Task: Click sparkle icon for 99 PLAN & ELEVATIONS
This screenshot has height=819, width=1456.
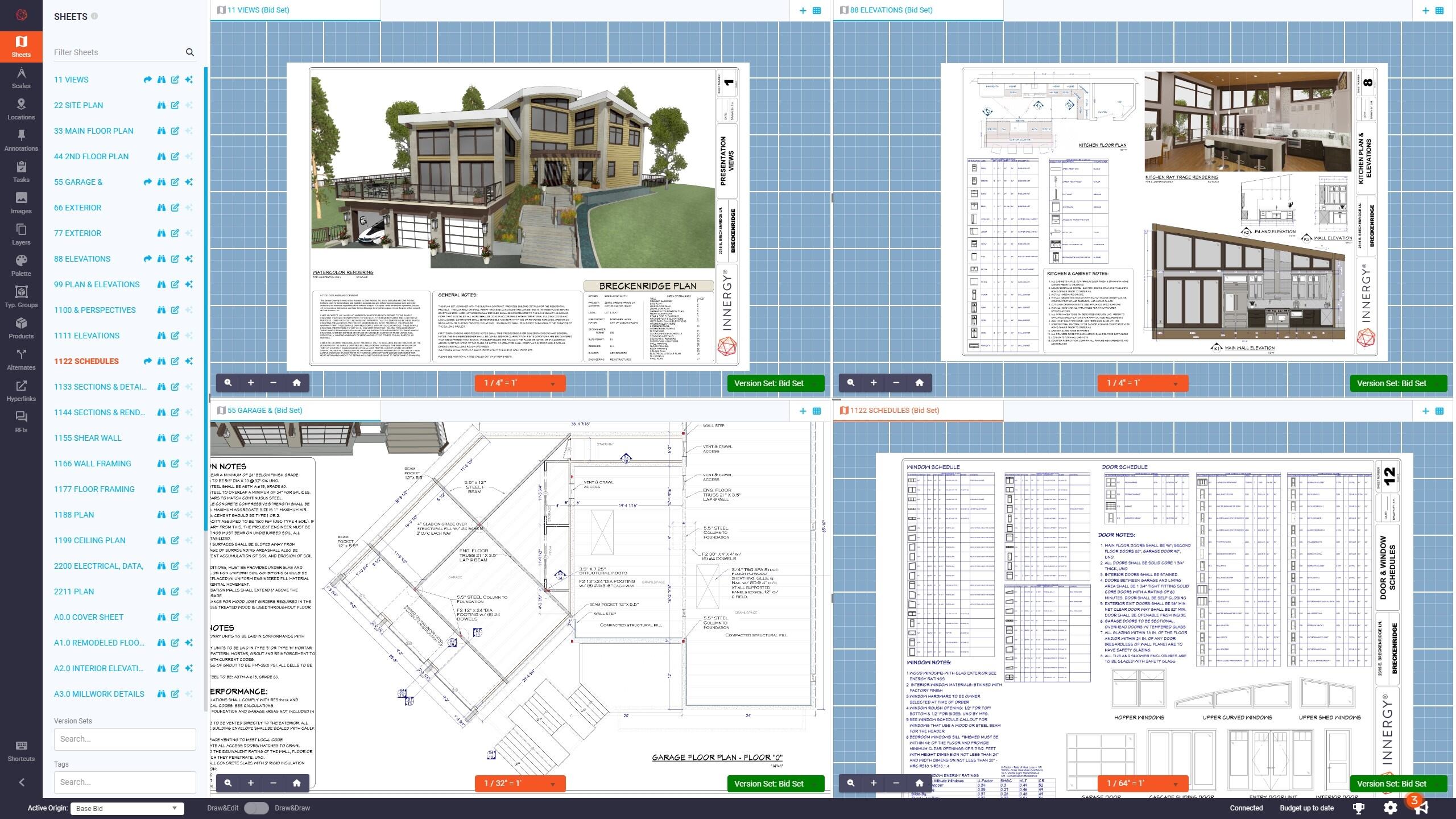Action: (189, 284)
